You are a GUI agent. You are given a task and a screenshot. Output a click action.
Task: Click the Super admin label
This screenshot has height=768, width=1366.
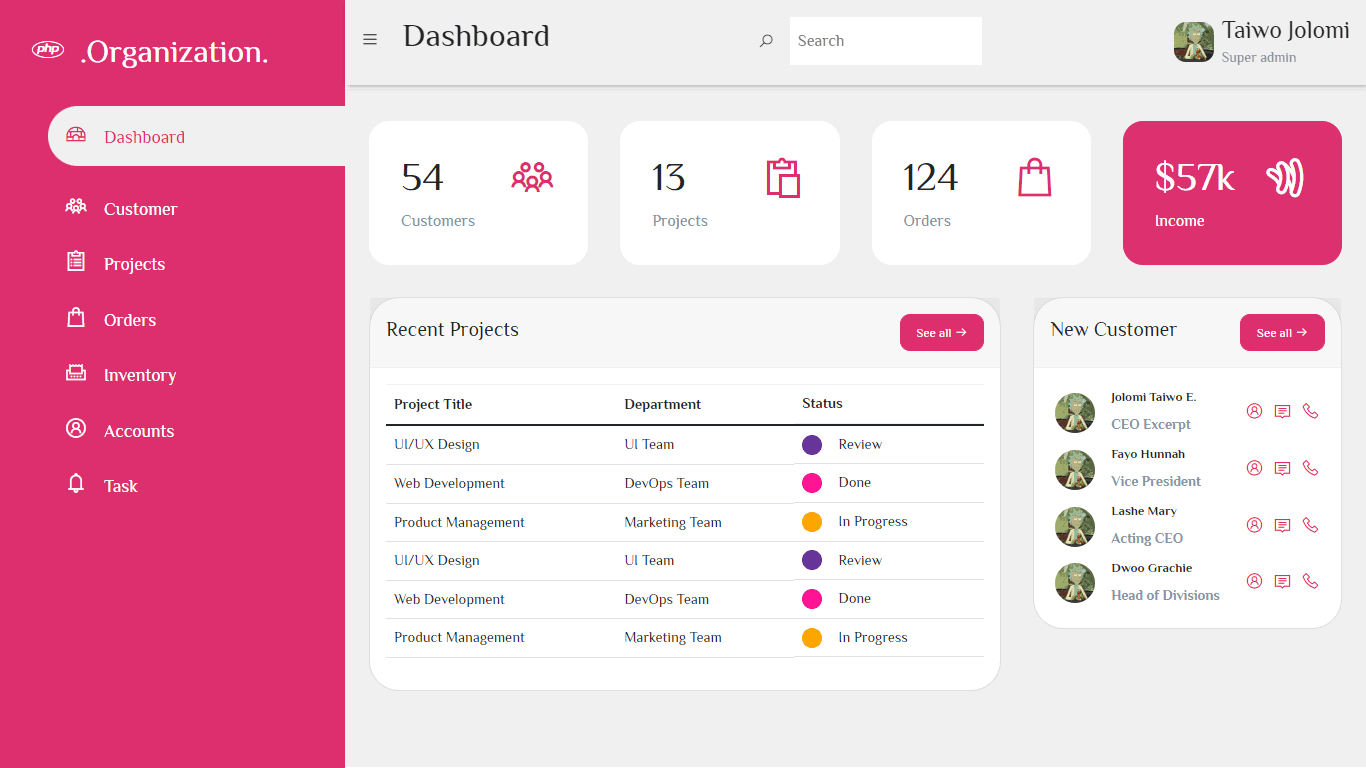(1259, 57)
